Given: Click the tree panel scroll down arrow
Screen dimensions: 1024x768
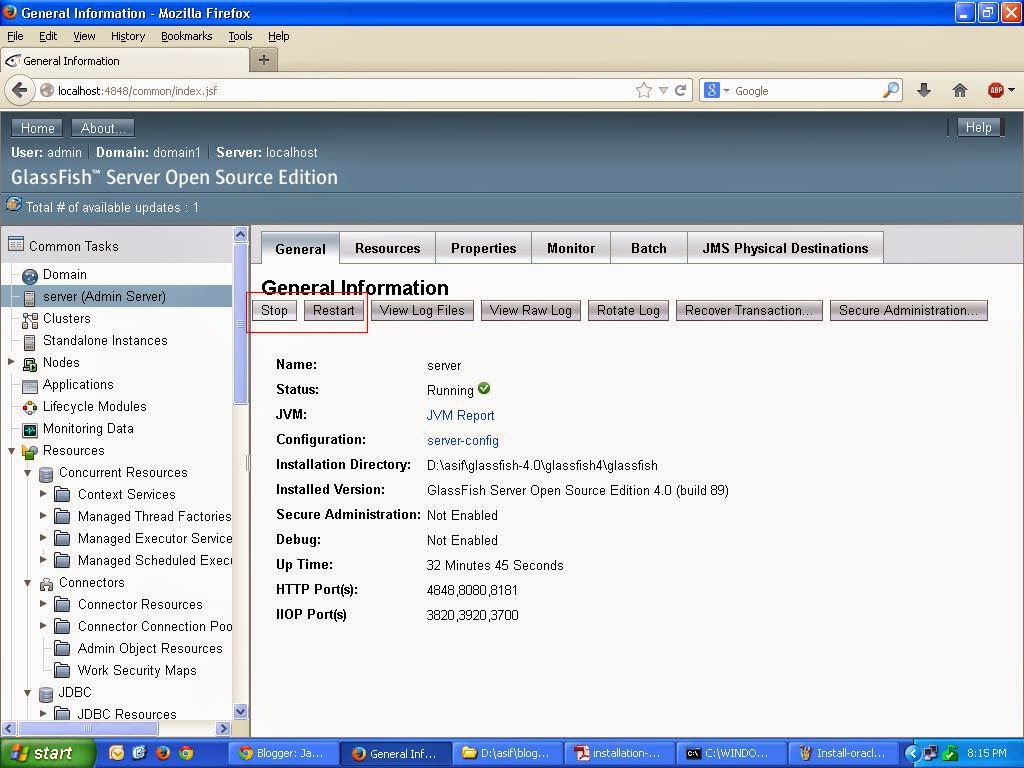Looking at the screenshot, I should click(x=240, y=711).
